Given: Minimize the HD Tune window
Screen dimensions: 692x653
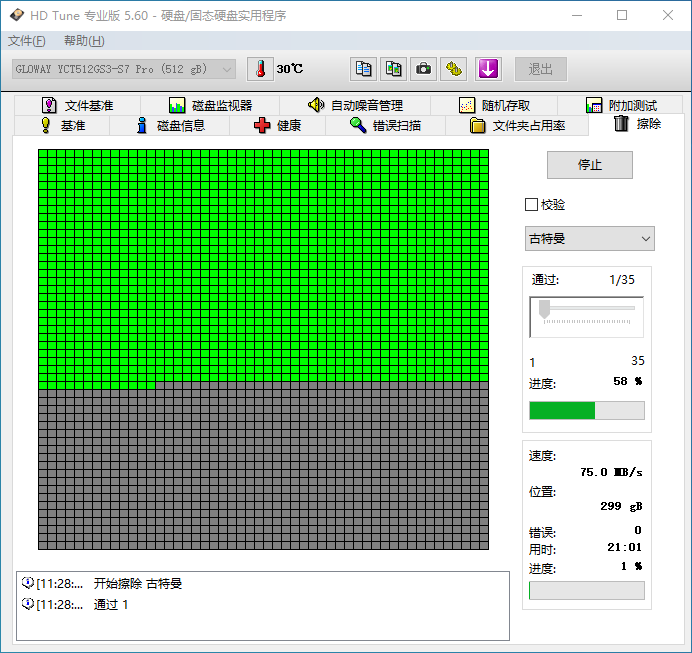Looking at the screenshot, I should click(577, 15).
